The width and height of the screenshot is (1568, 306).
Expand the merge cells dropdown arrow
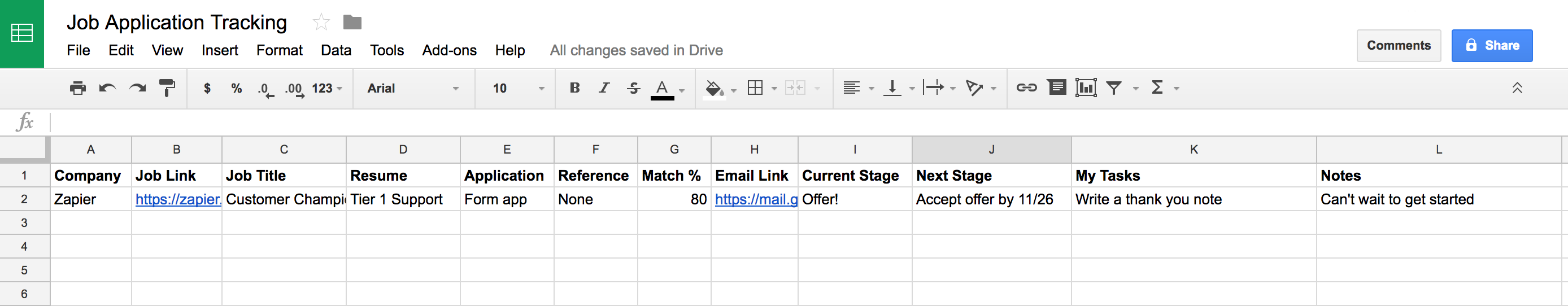(817, 89)
